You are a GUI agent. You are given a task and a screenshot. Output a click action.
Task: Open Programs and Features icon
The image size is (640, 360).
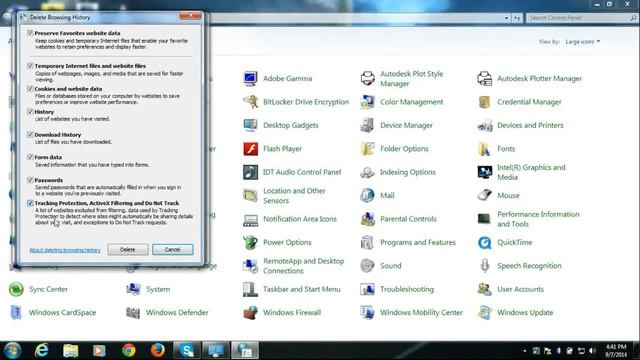367,242
